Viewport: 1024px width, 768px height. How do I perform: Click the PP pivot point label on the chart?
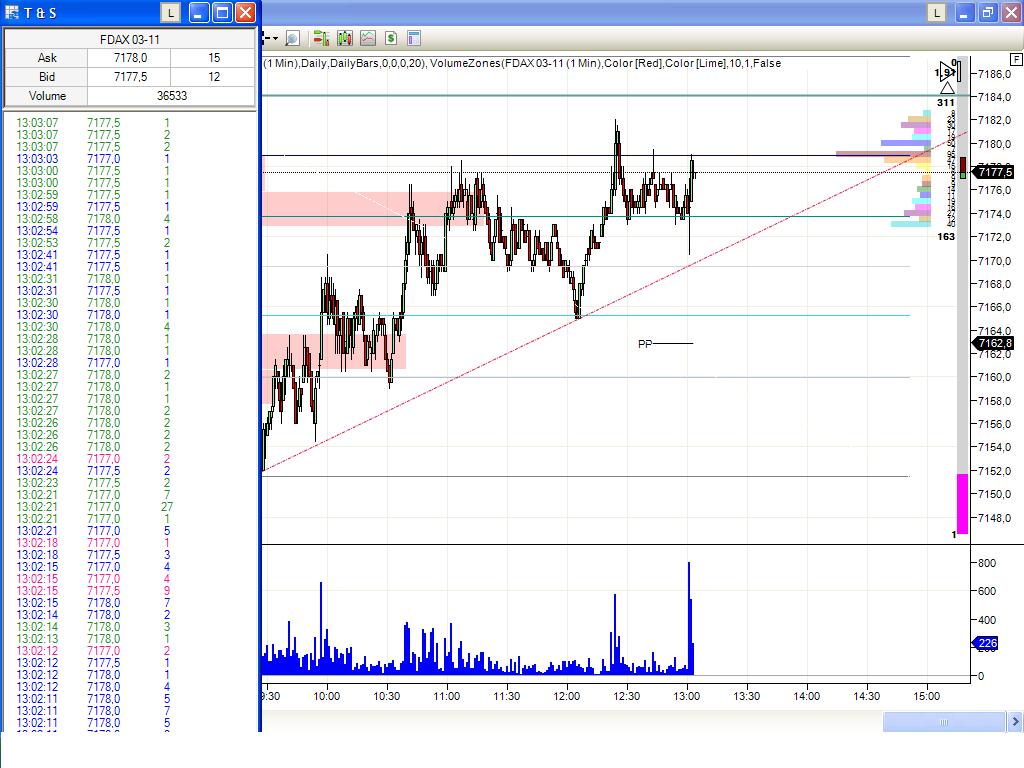(645, 344)
